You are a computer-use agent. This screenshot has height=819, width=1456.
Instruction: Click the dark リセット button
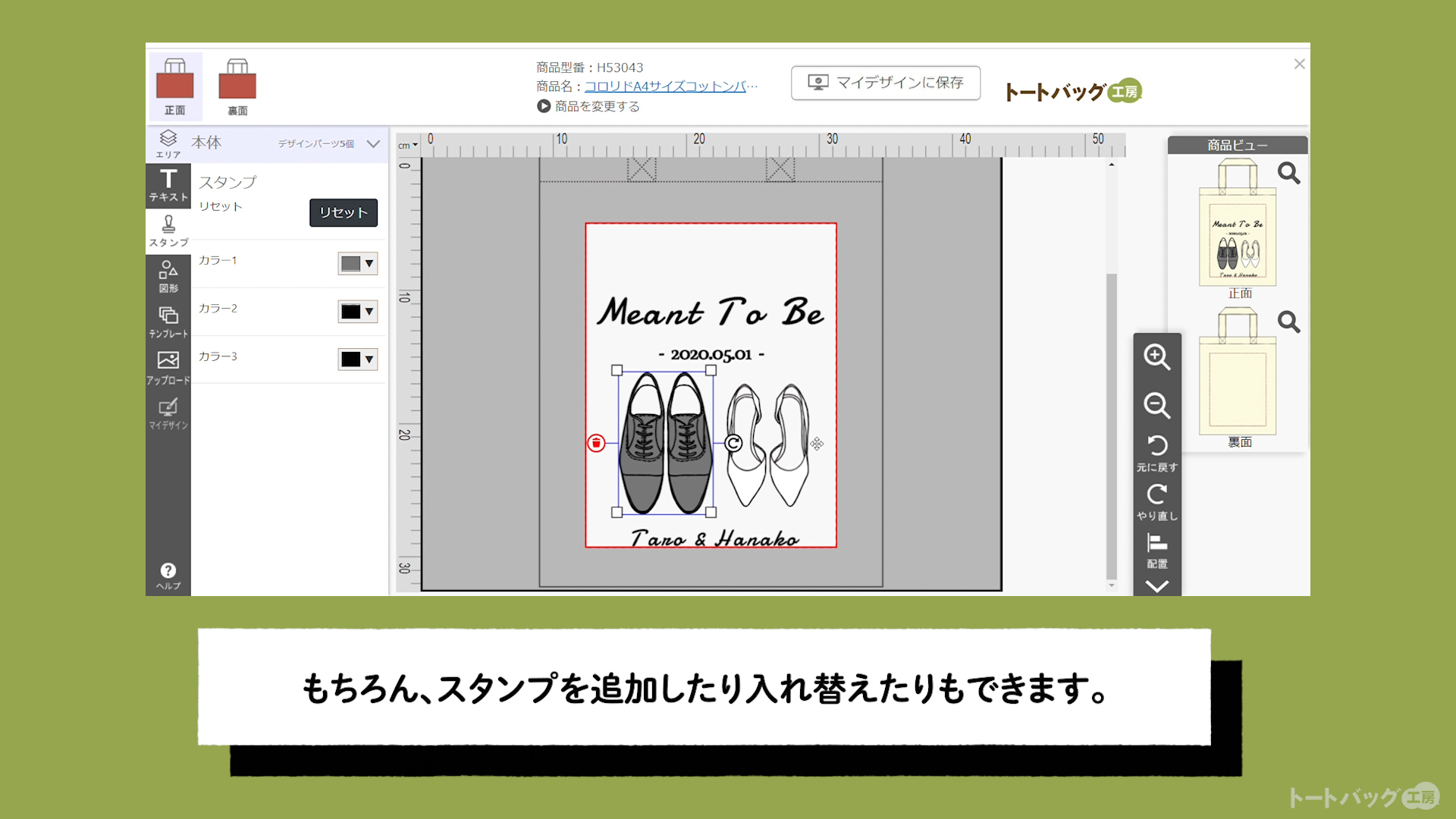click(x=344, y=212)
